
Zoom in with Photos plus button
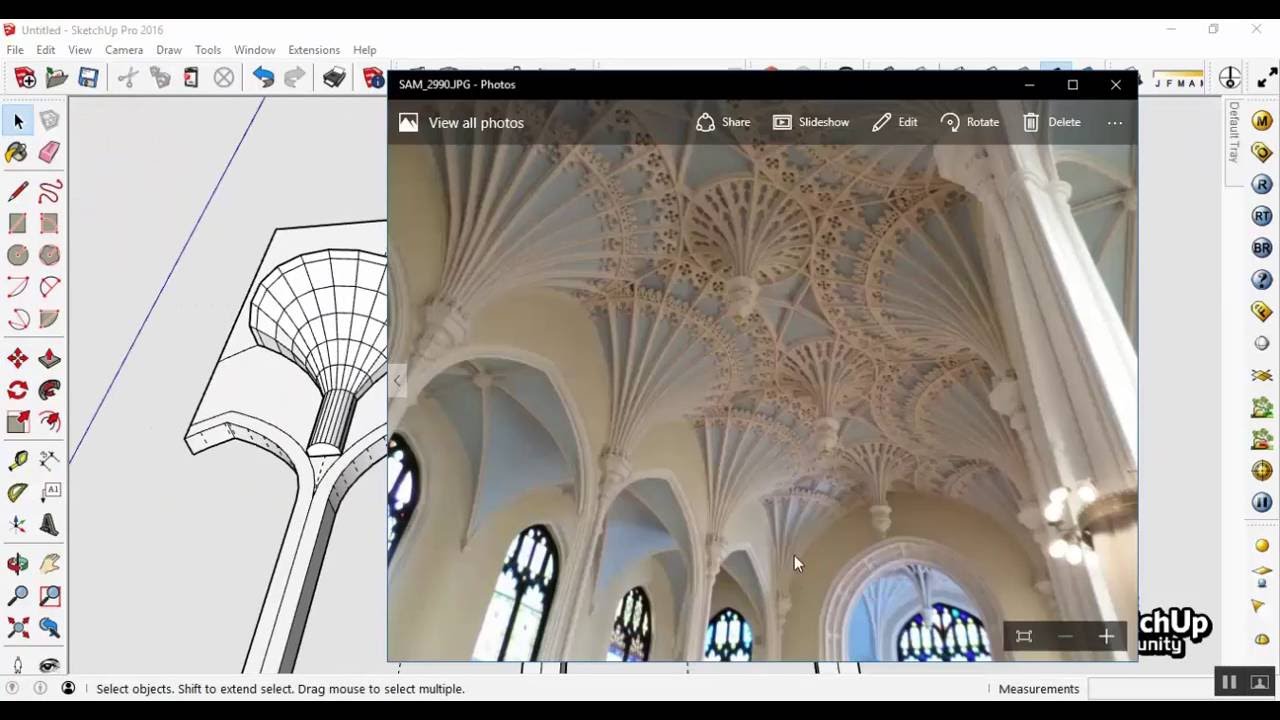[1106, 637]
